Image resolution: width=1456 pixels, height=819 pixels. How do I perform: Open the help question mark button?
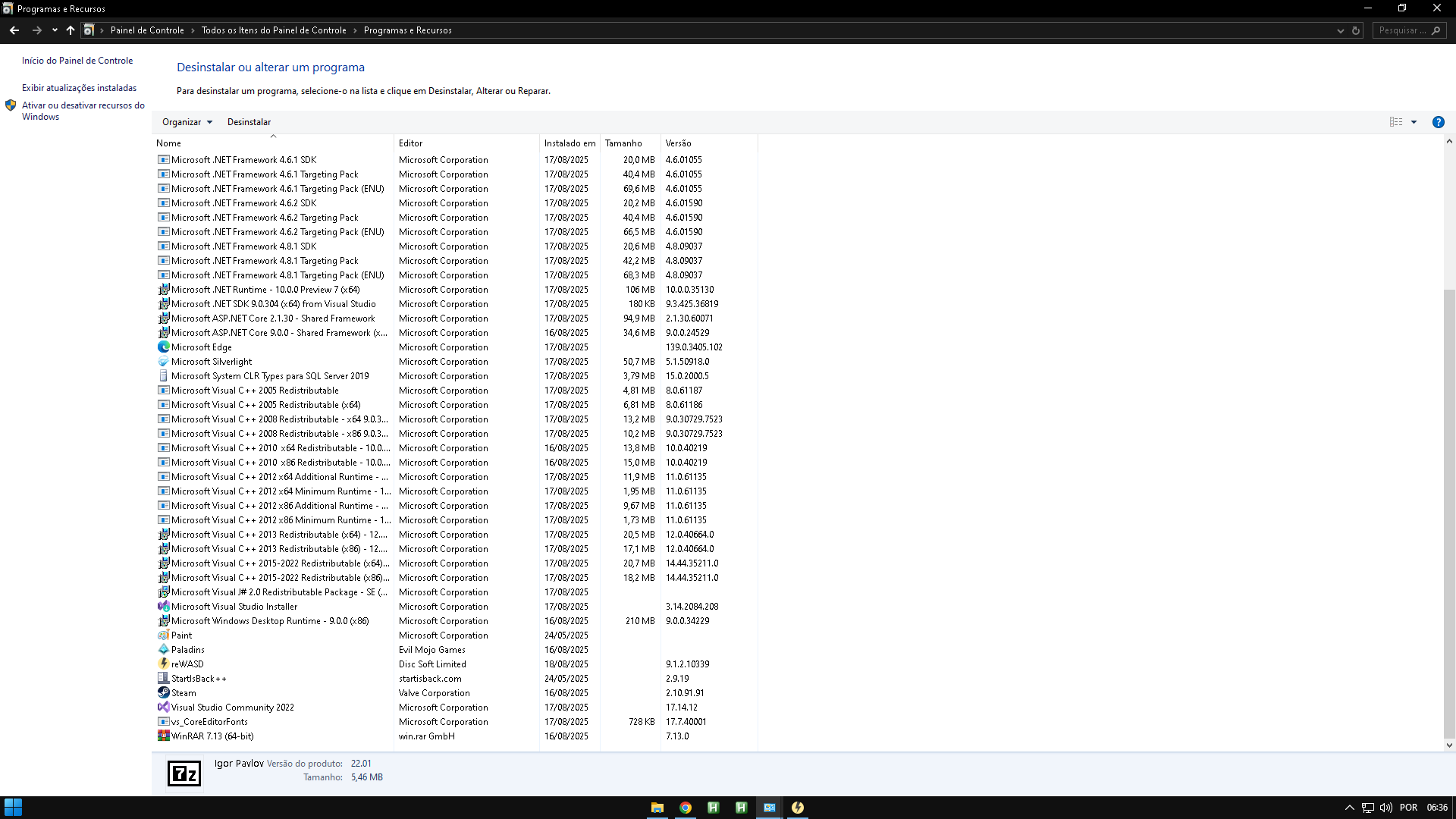click(1438, 122)
